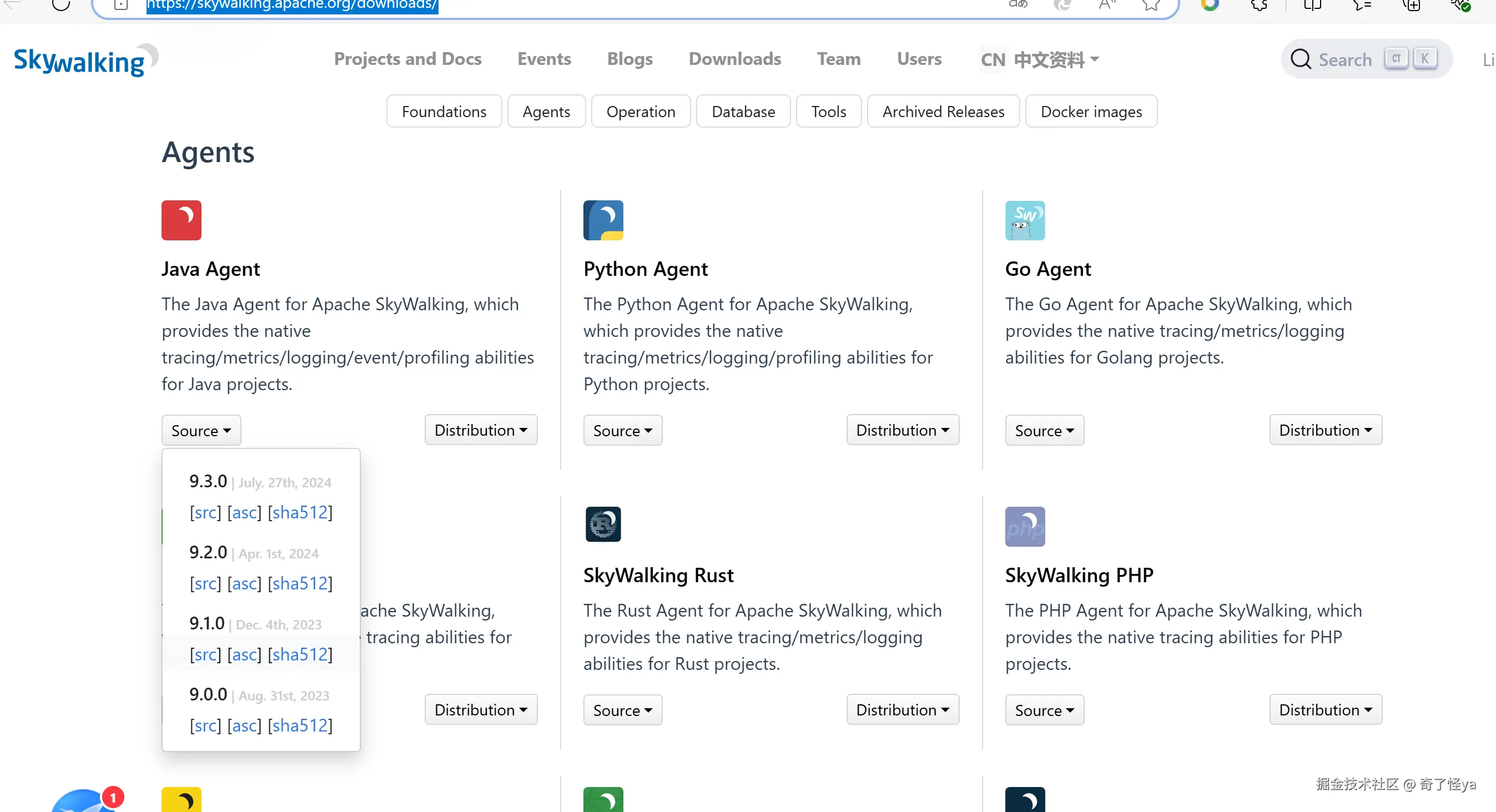Viewport: 1496px width, 812px height.
Task: Open SkyWalking PHP Source dropdown
Action: 1044,710
